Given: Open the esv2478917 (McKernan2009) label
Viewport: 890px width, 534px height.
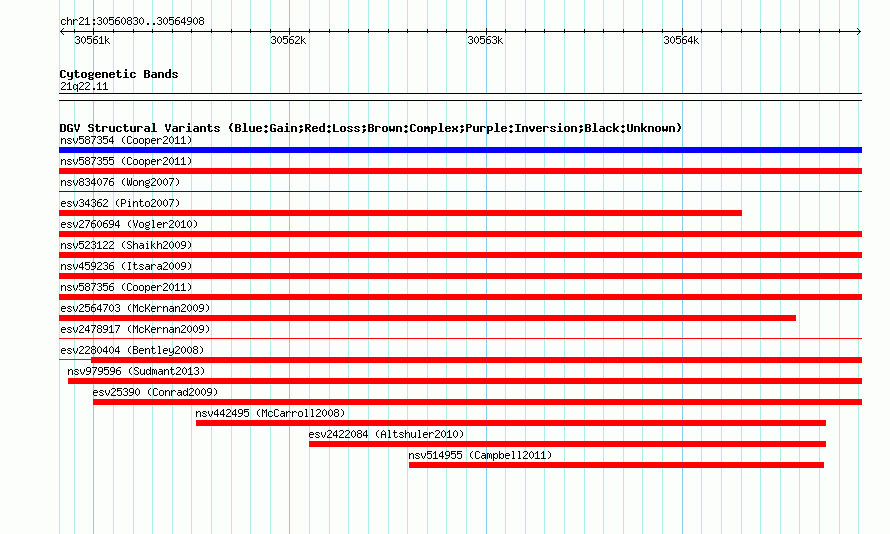Looking at the screenshot, I should pos(135,329).
